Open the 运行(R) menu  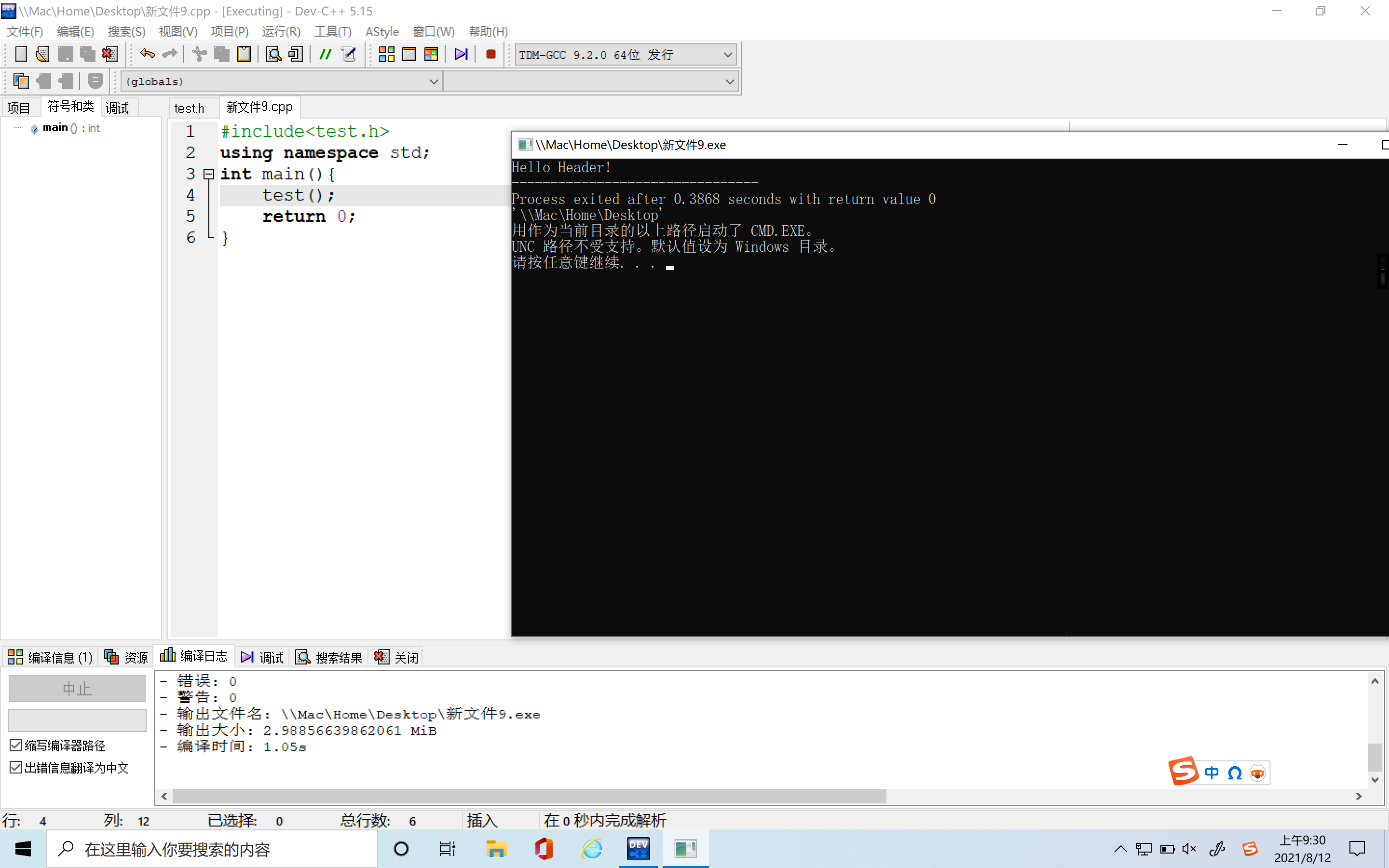tap(281, 31)
